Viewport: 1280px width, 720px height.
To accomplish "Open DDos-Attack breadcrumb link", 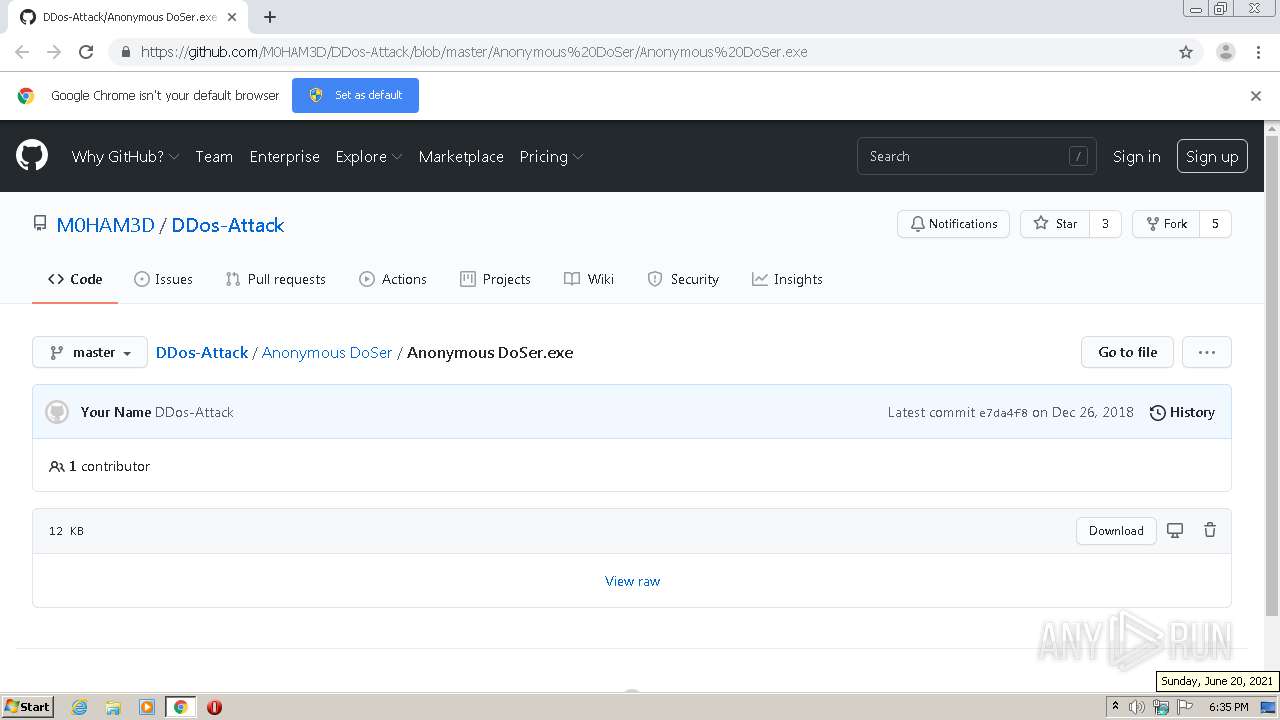I will 202,352.
